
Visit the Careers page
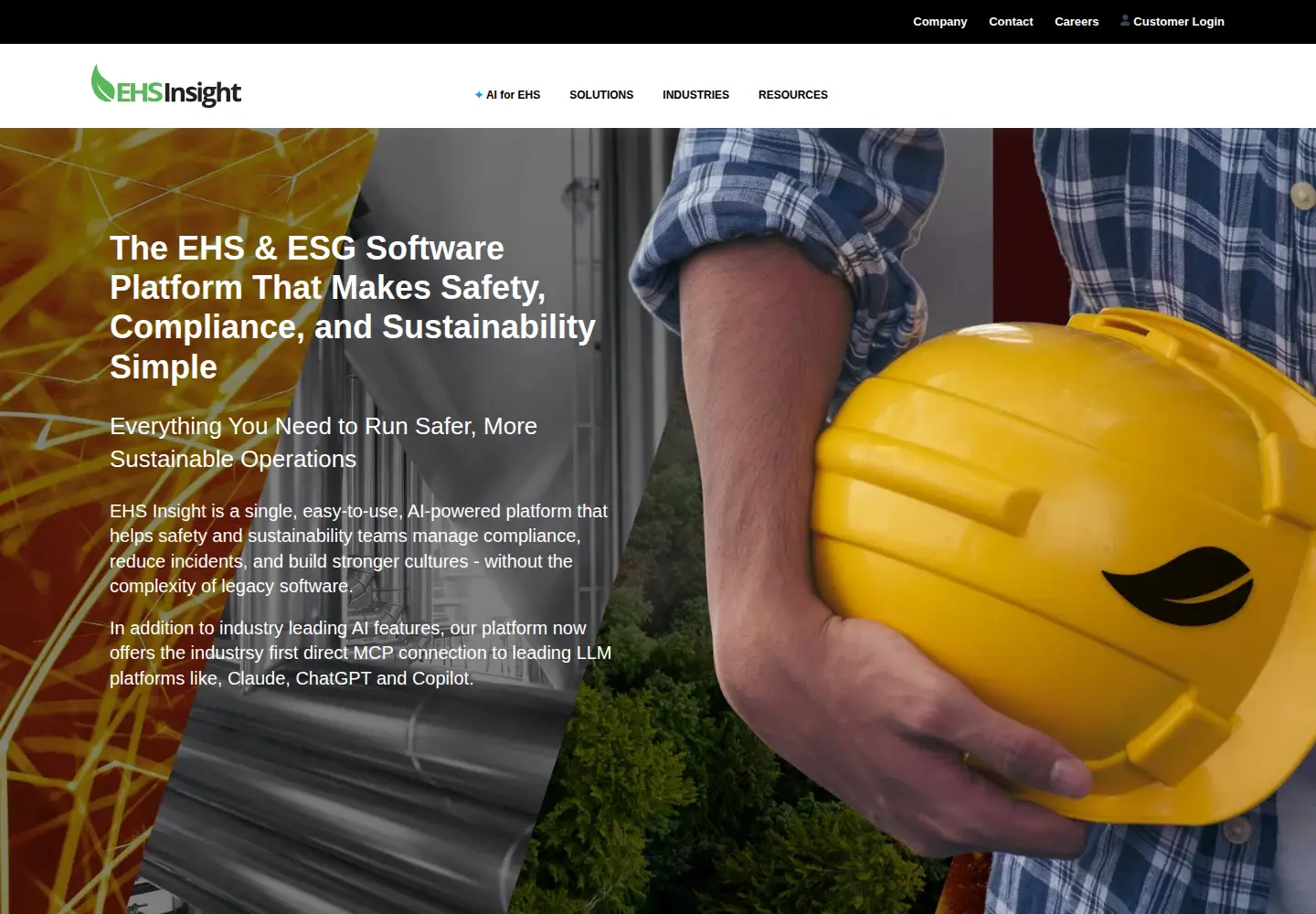coord(1077,21)
